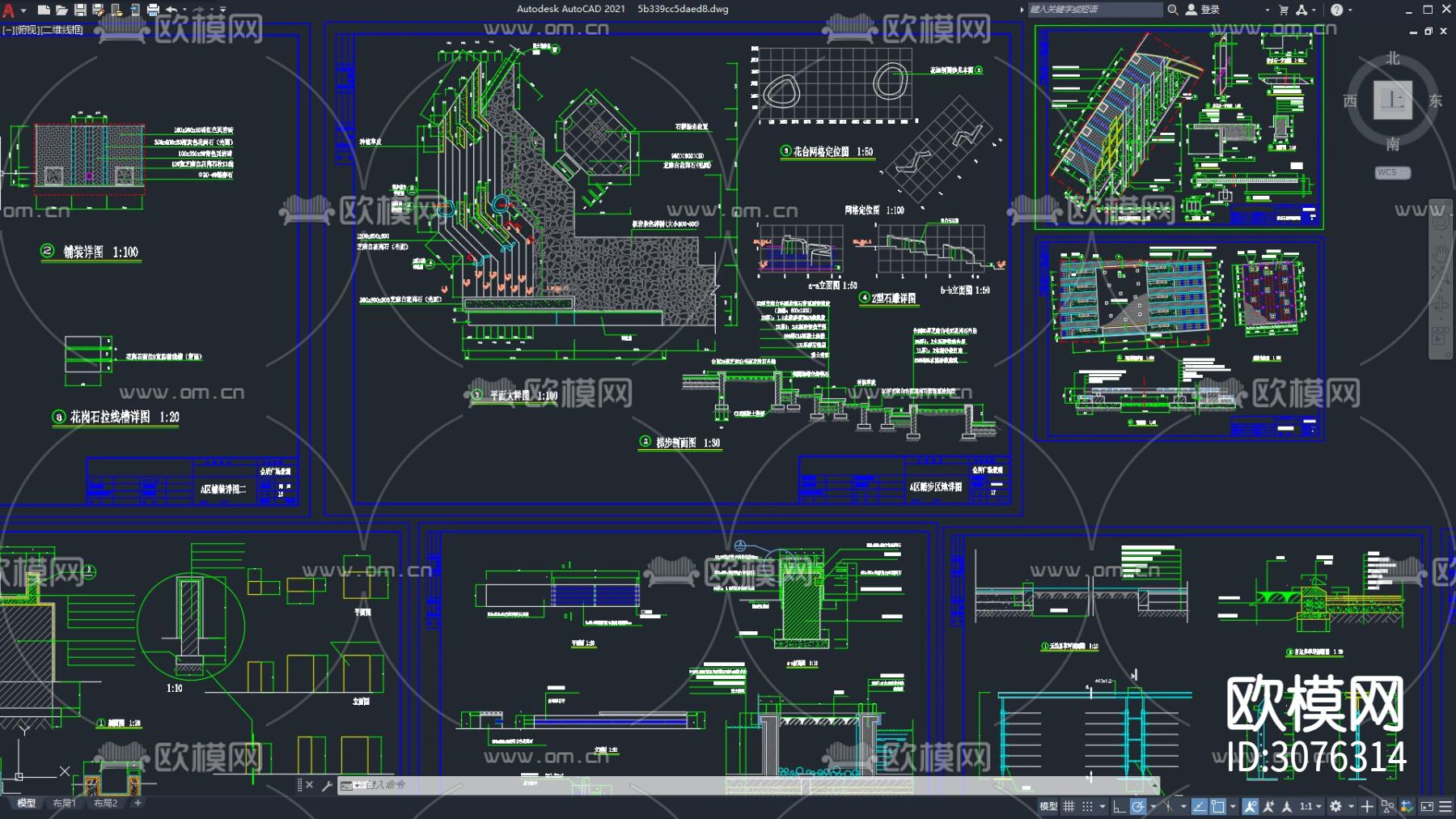Expand the Help dropdown arrow
Screen dimensions: 1456x819
point(1350,11)
